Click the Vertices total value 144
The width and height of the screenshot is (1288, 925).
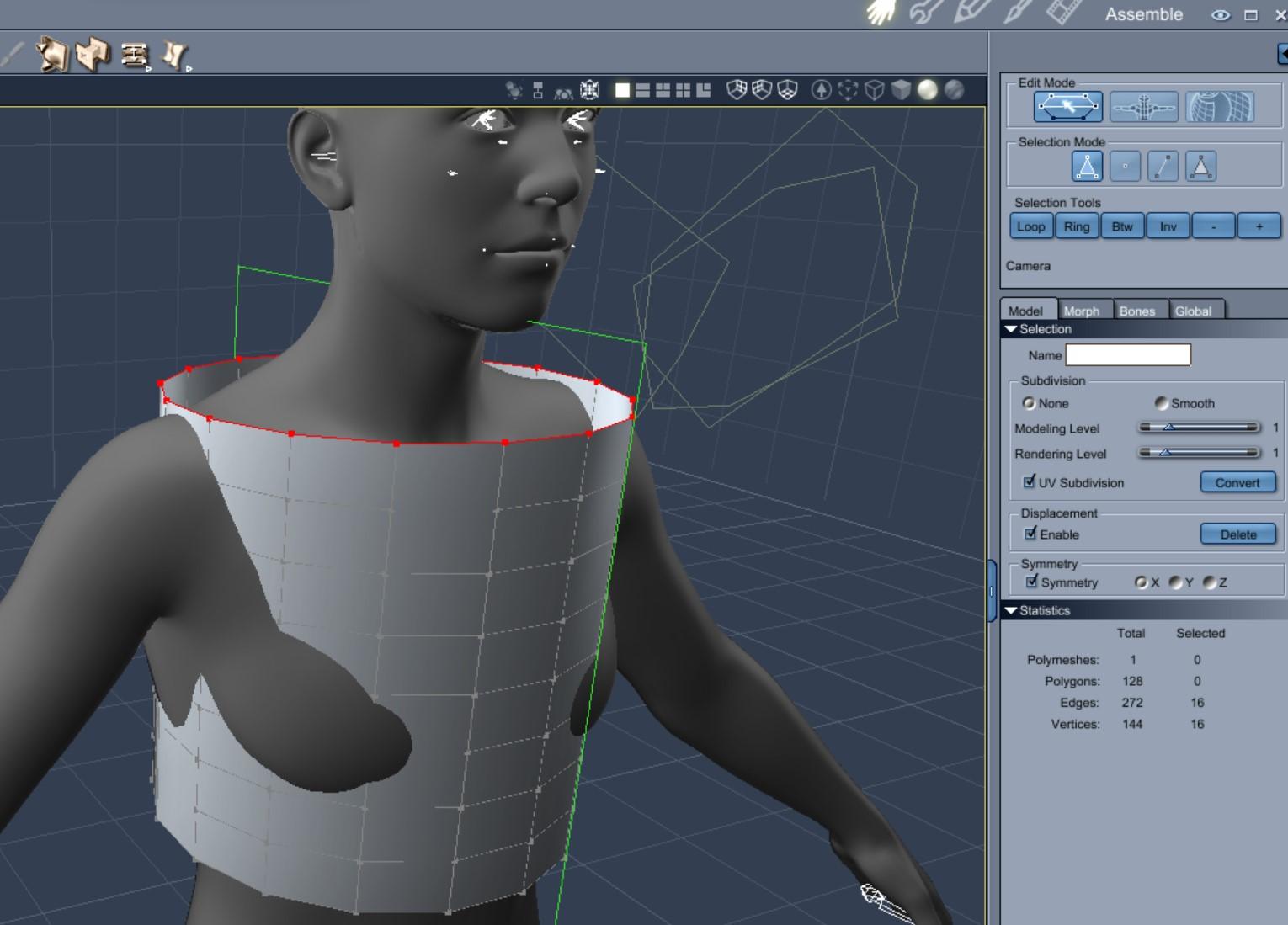pos(1132,724)
